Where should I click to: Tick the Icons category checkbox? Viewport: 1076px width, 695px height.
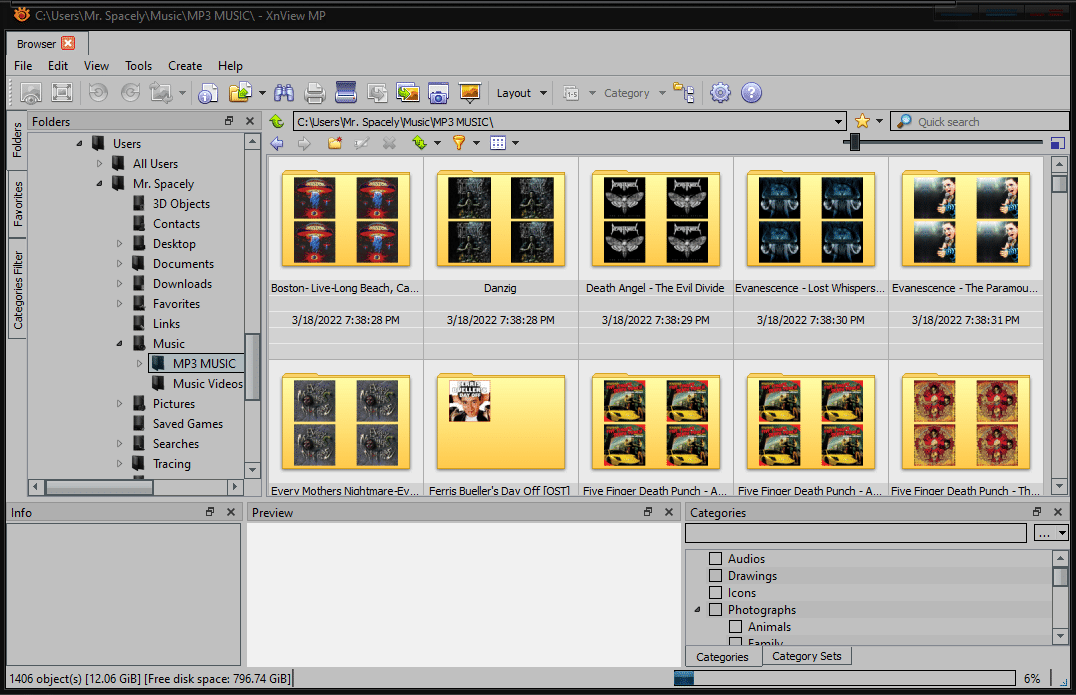point(715,593)
